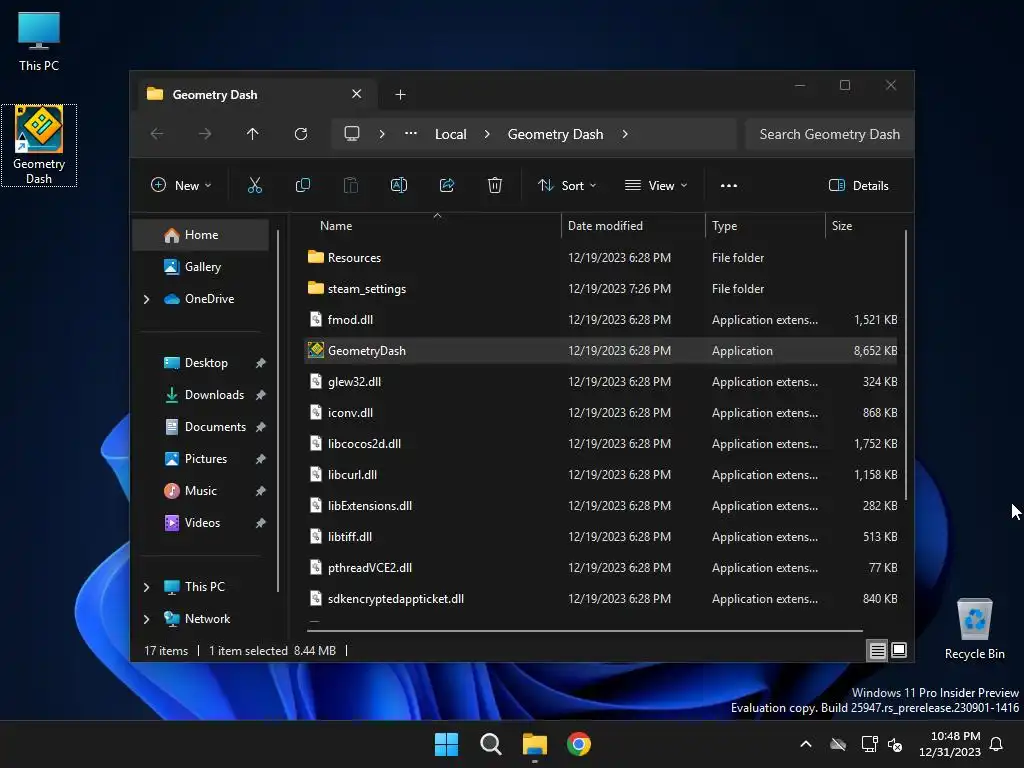Click the address bar ellipsis breadcrumb
Viewport: 1024px width, 768px height.
tap(411, 133)
